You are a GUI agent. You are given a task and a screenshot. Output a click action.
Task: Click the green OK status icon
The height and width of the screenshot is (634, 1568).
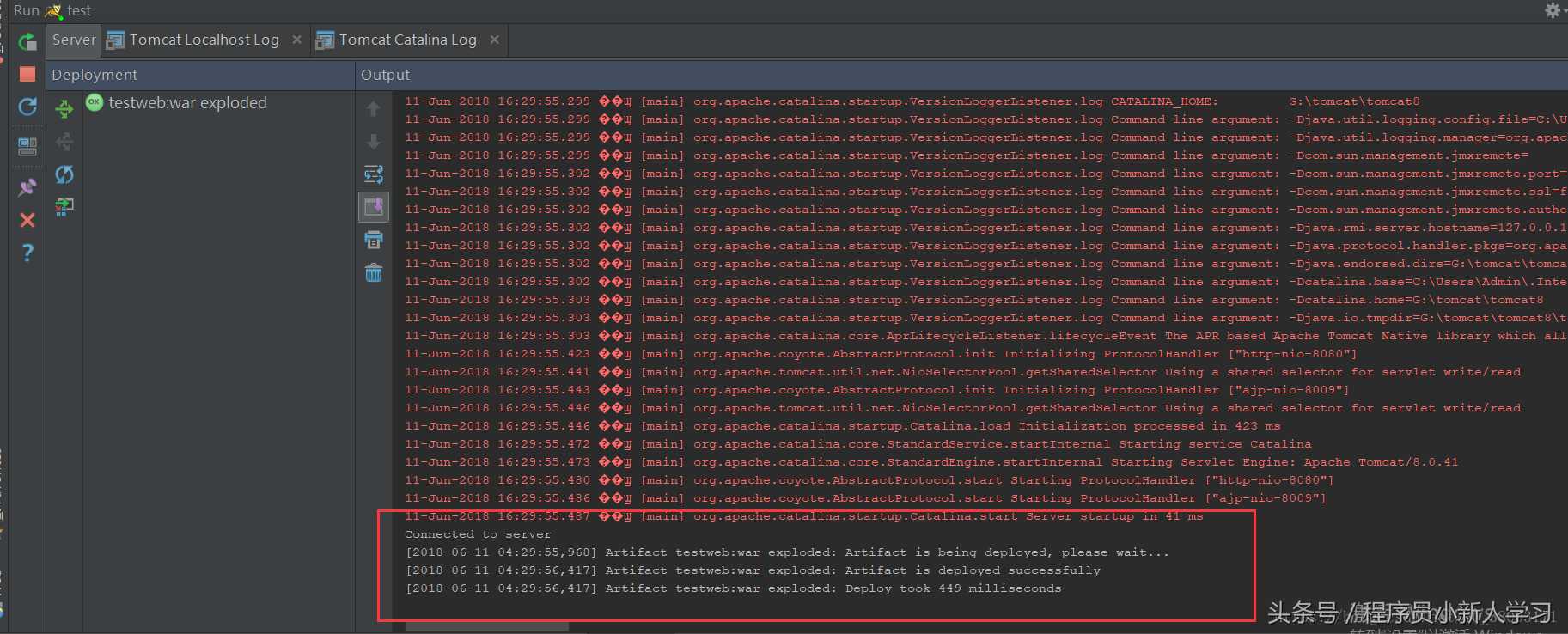point(95,101)
